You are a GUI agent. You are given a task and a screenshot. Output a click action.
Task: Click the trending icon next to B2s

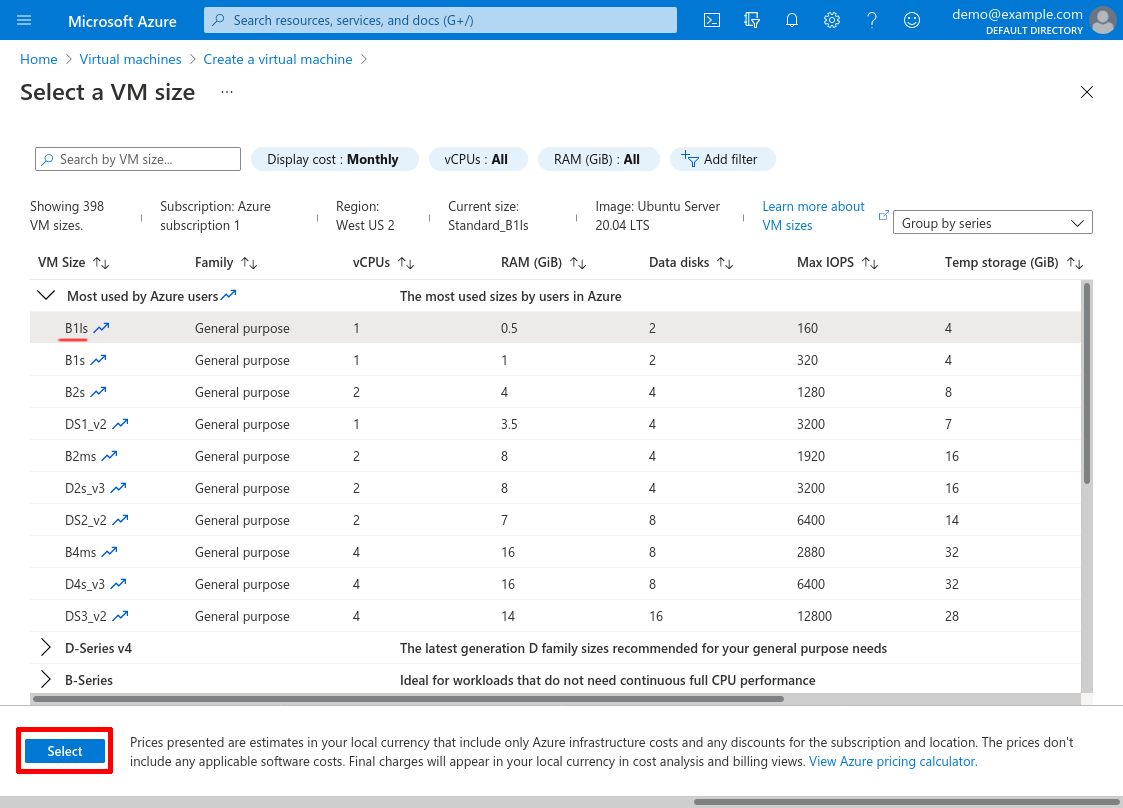tap(98, 392)
